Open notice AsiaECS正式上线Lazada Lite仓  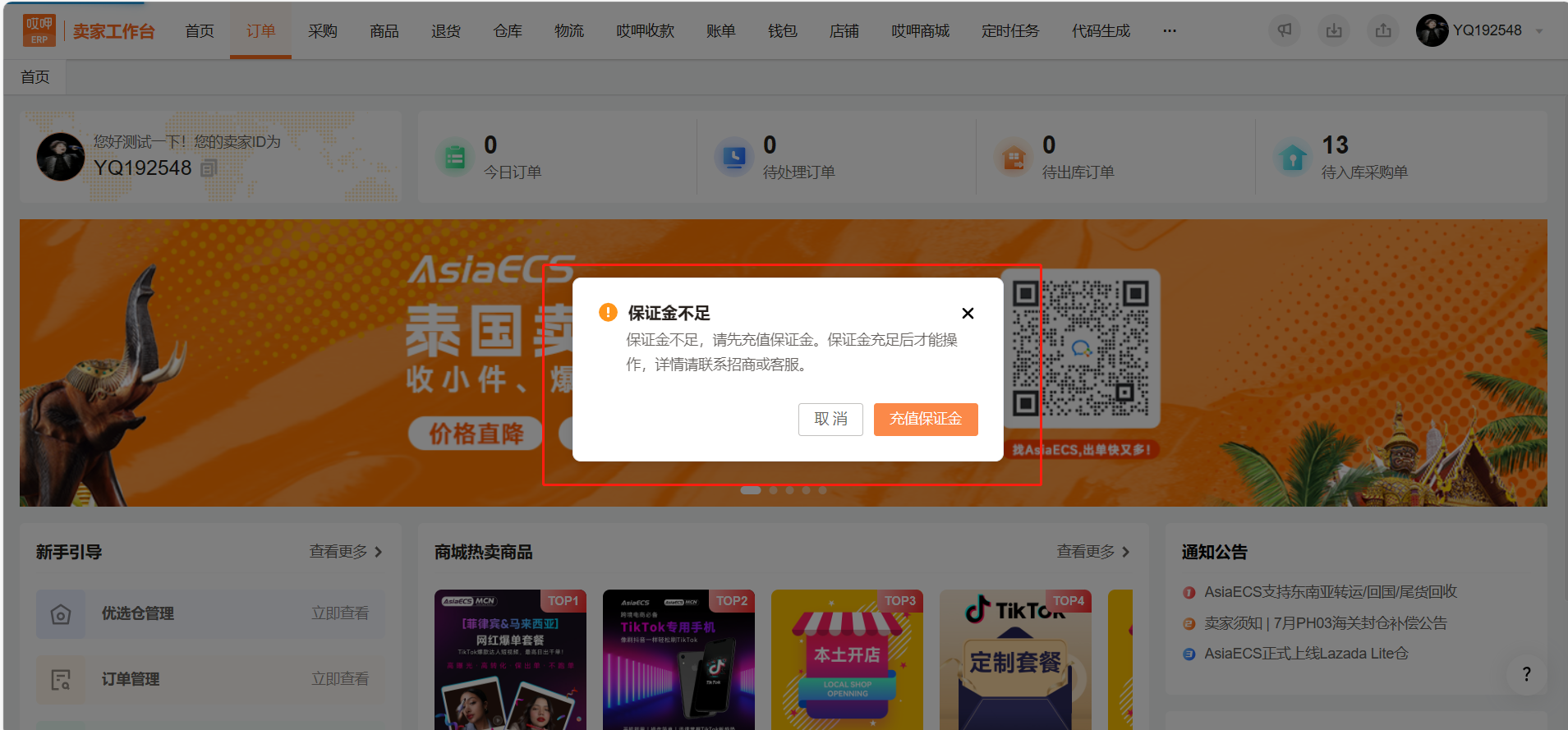1306,654
